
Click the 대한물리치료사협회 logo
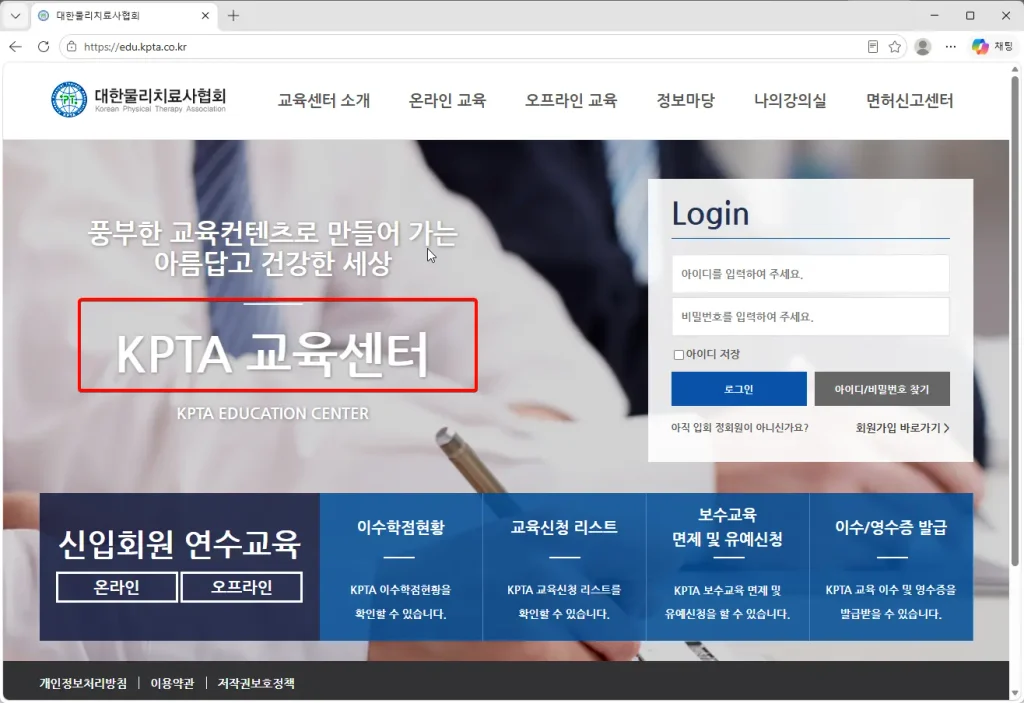pos(138,100)
